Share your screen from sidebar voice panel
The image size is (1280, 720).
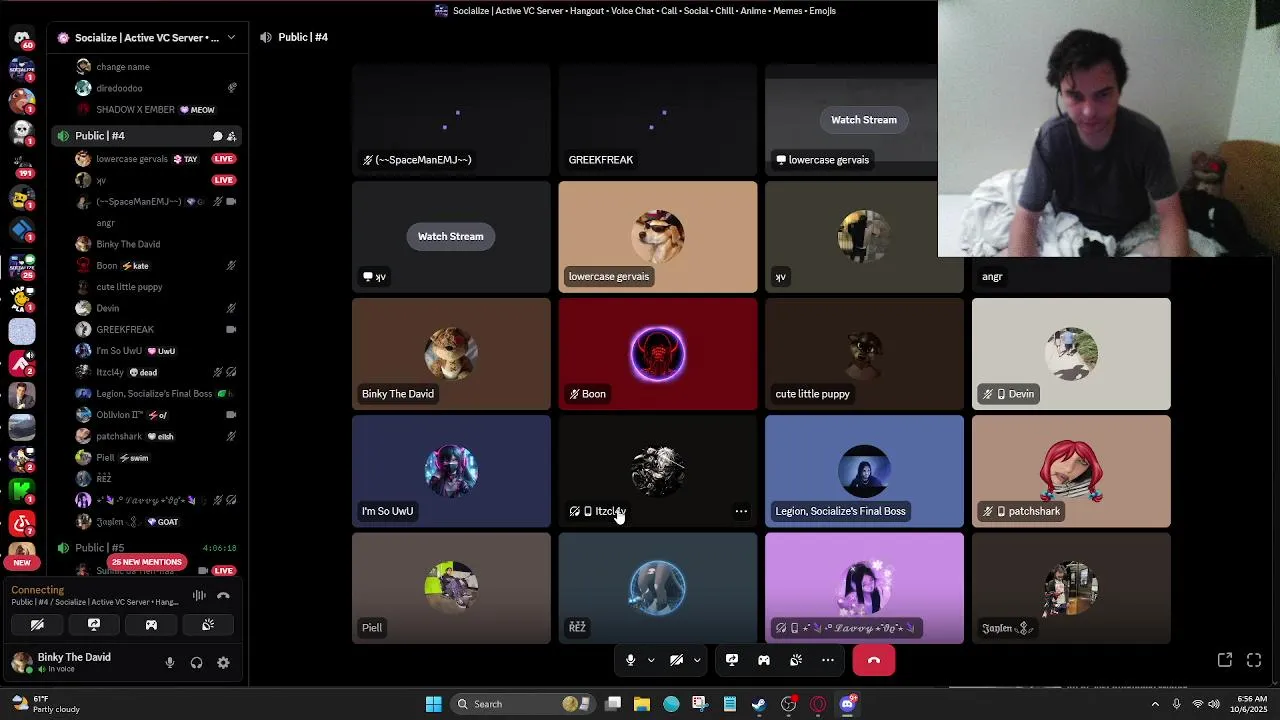pos(94,625)
